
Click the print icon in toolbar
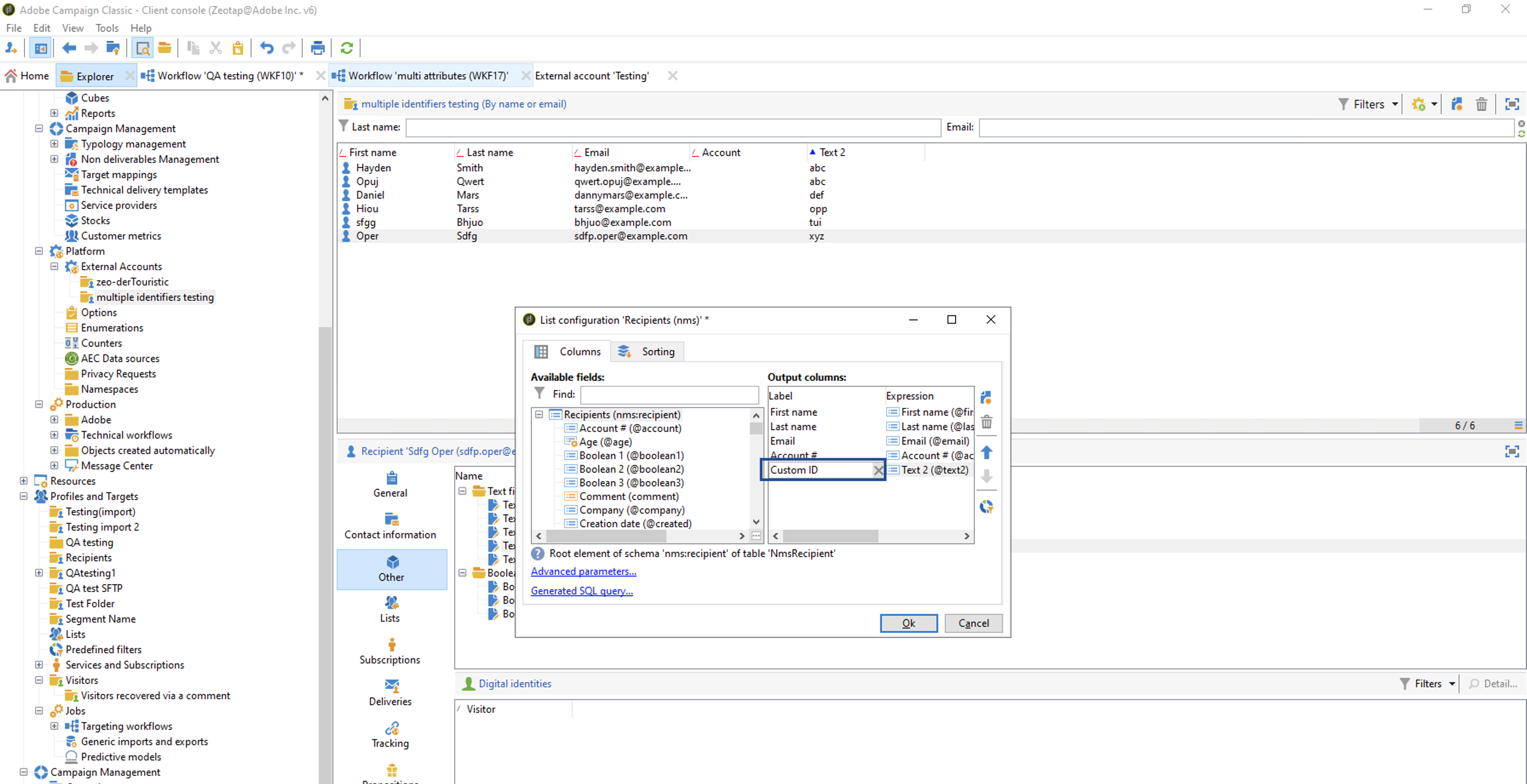click(318, 48)
